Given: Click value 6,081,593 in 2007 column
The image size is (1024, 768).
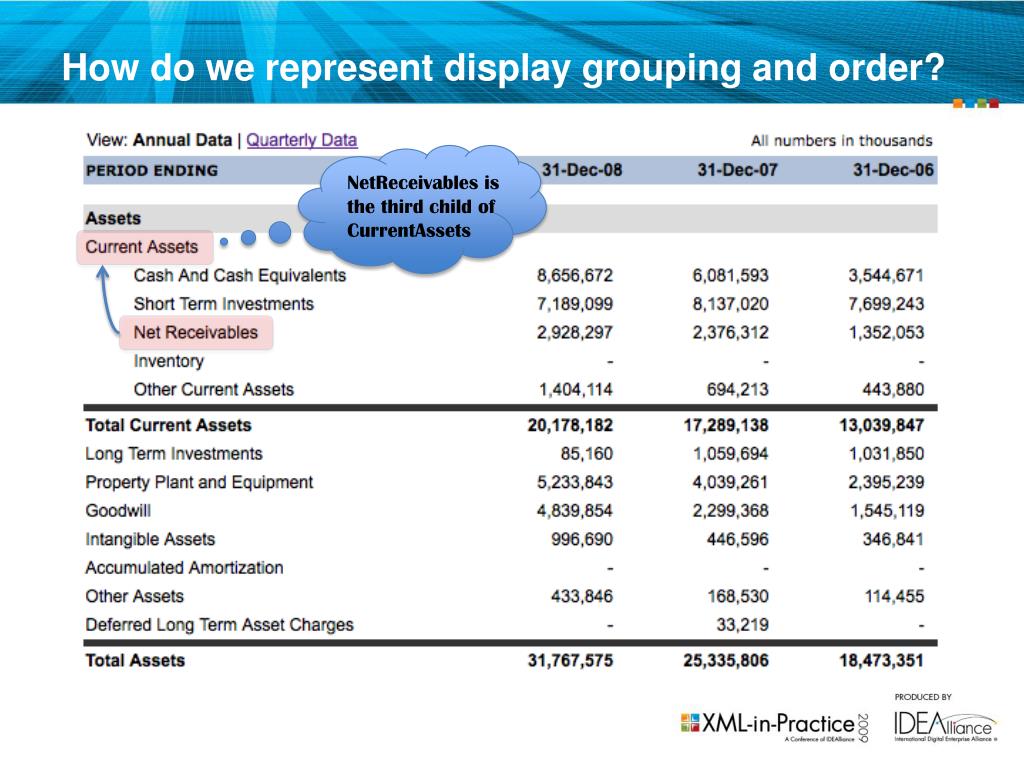Looking at the screenshot, I should click(730, 276).
